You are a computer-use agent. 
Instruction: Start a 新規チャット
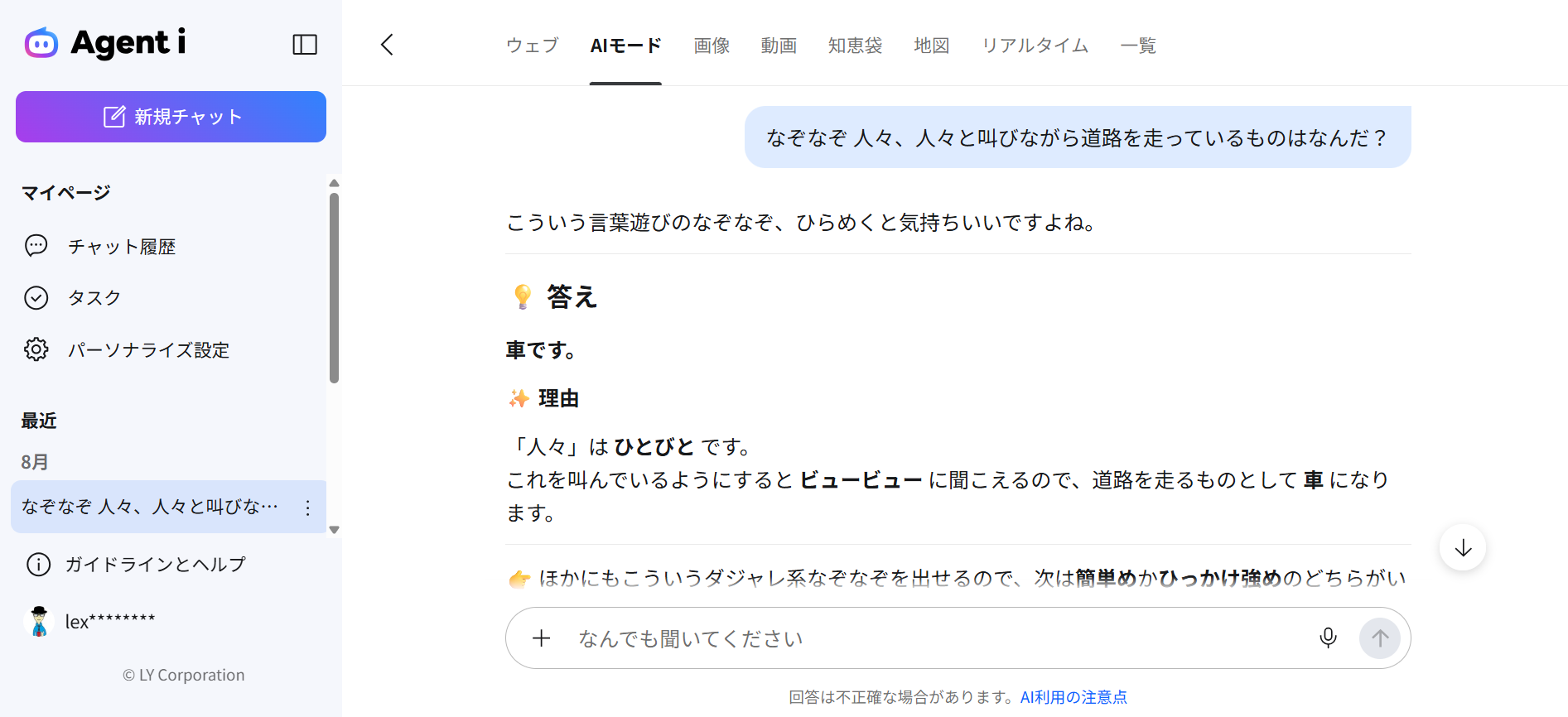click(171, 117)
